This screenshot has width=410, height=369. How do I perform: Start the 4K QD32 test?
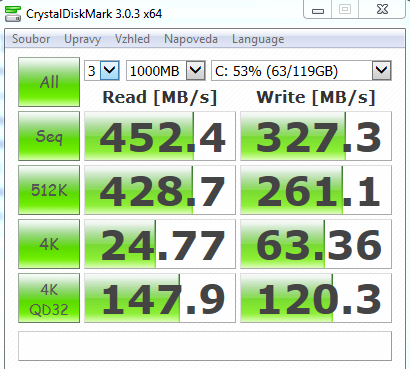point(49,298)
